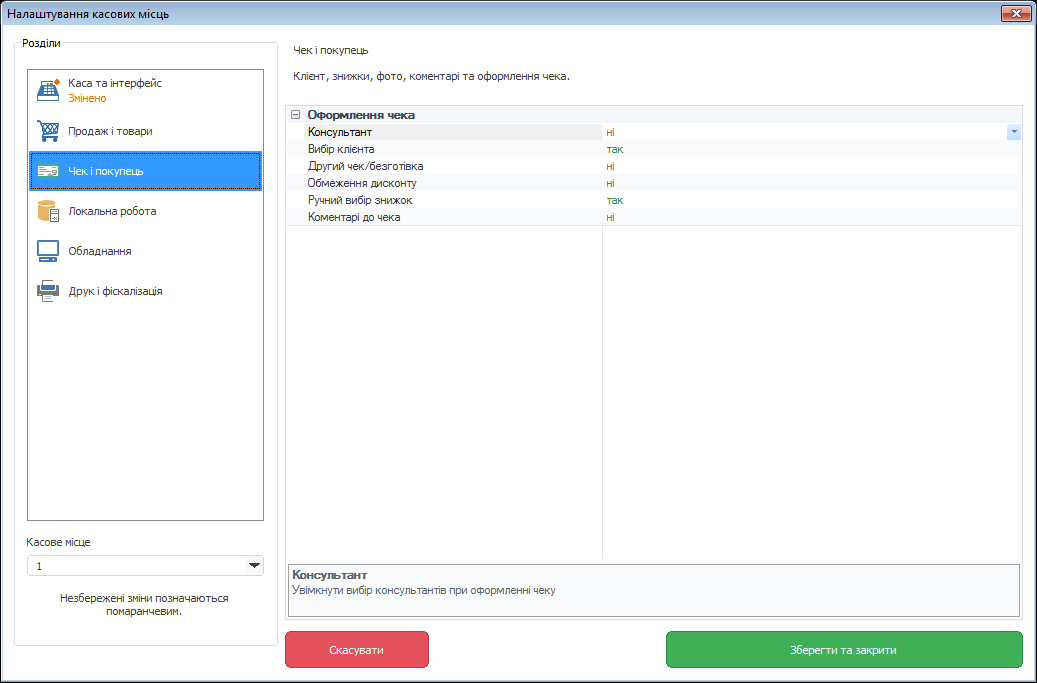Click the shopping cart icon for Продаж і товари
The height and width of the screenshot is (683, 1037).
pos(48,131)
